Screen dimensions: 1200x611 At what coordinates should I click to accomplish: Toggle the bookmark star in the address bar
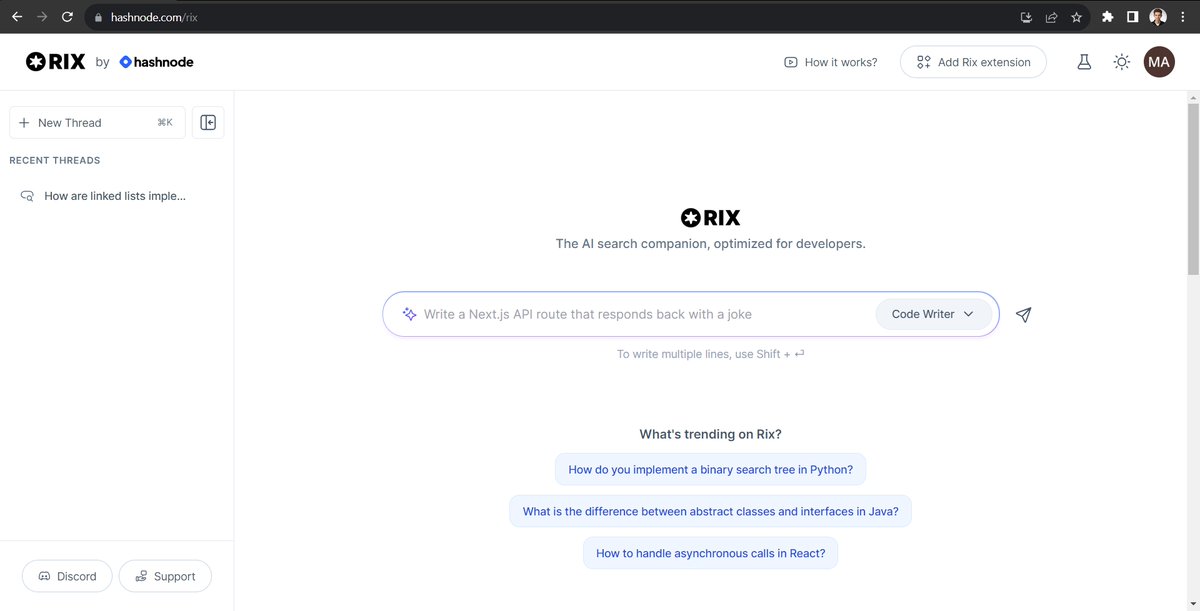click(x=1075, y=17)
